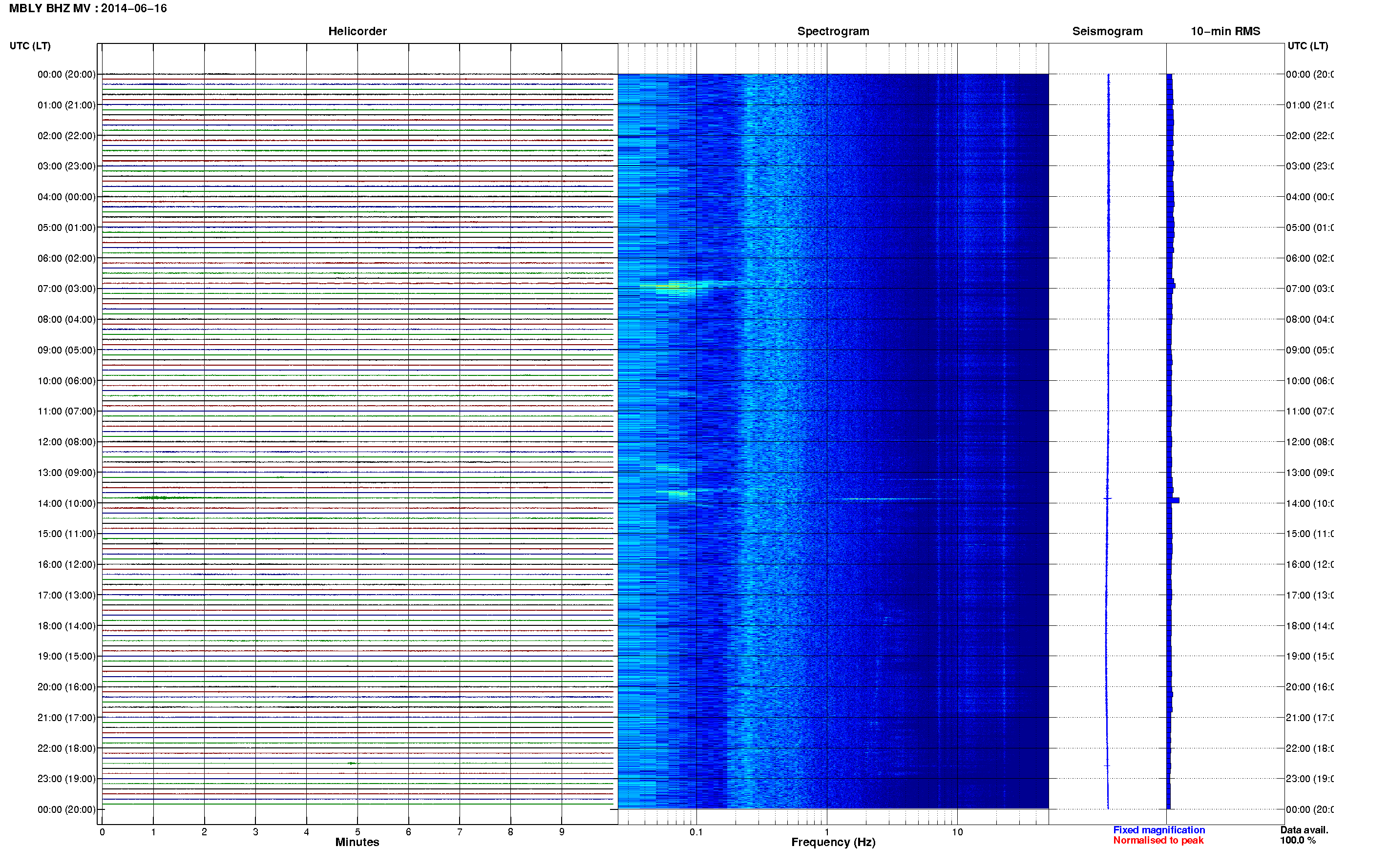Click the minute 0 tick label
The width and height of the screenshot is (1389, 868).
(102, 832)
